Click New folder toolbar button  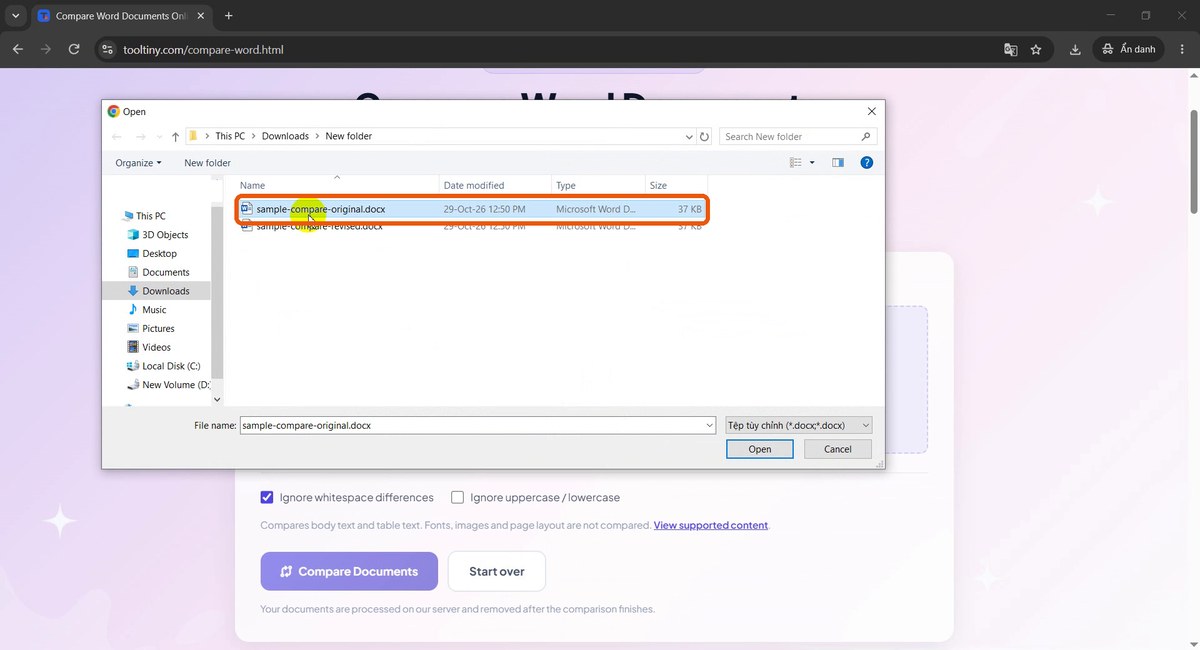pos(207,163)
